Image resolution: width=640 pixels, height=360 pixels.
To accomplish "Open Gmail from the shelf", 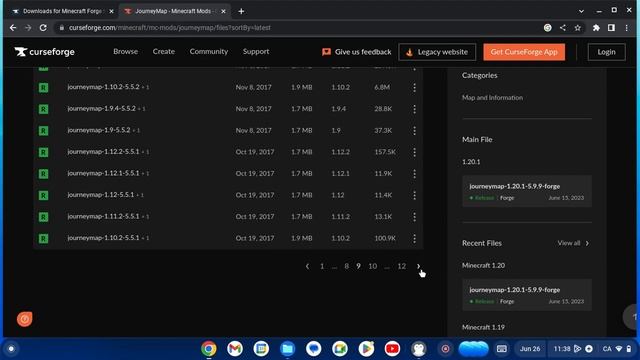I will [235, 349].
